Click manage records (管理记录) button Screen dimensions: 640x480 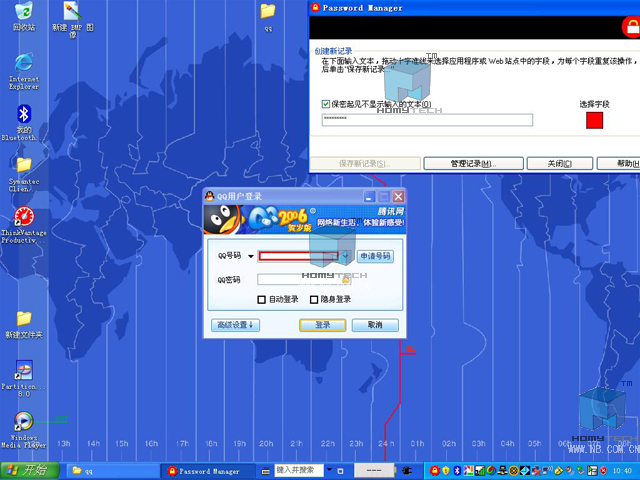(x=473, y=163)
